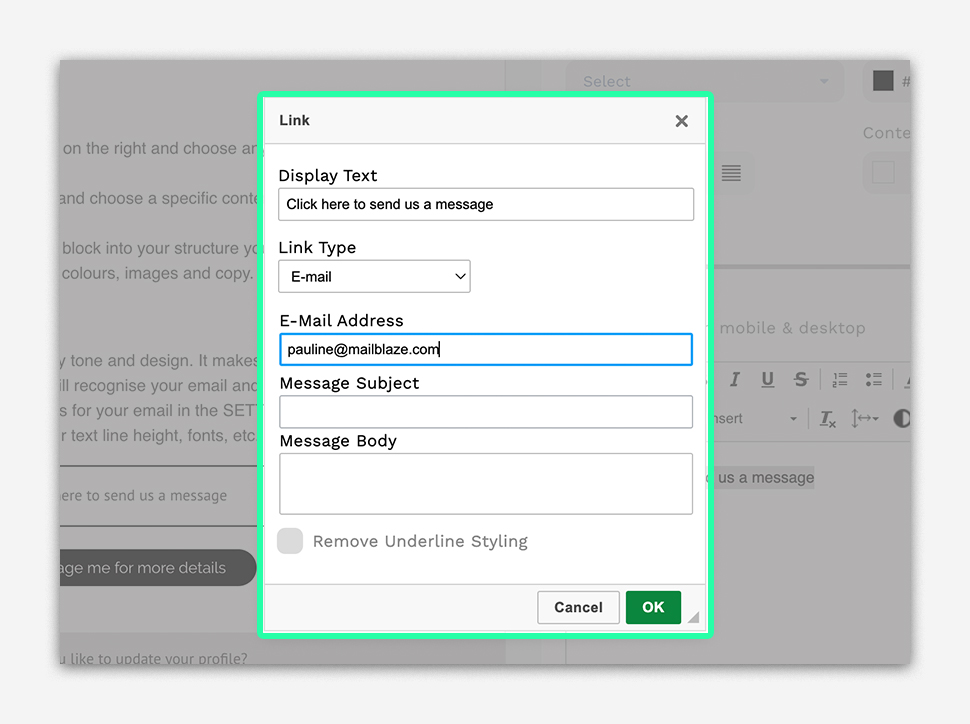The image size is (970, 724).
Task: Click the remove format icon
Action: (827, 419)
